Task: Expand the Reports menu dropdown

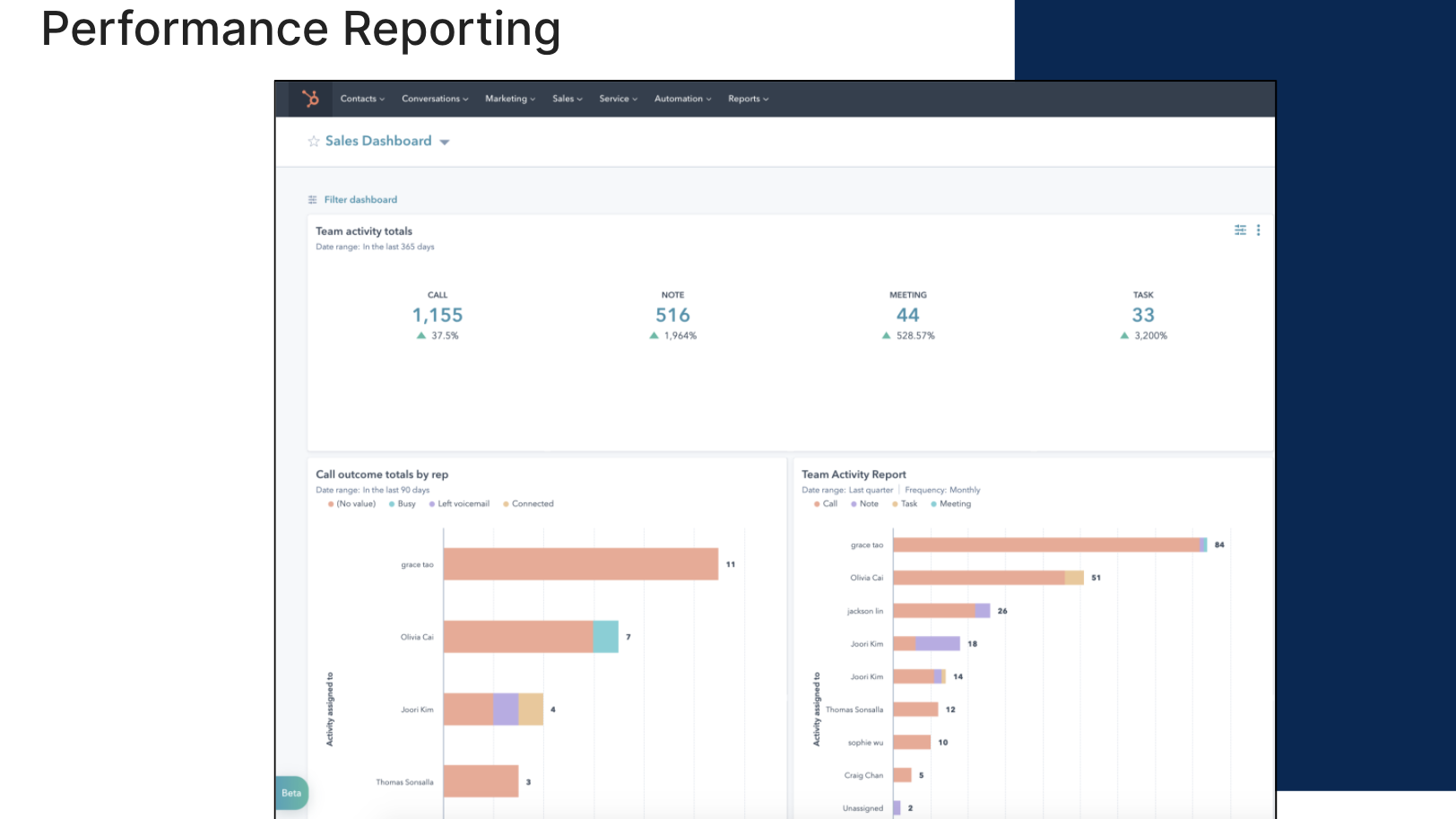Action: pos(748,99)
